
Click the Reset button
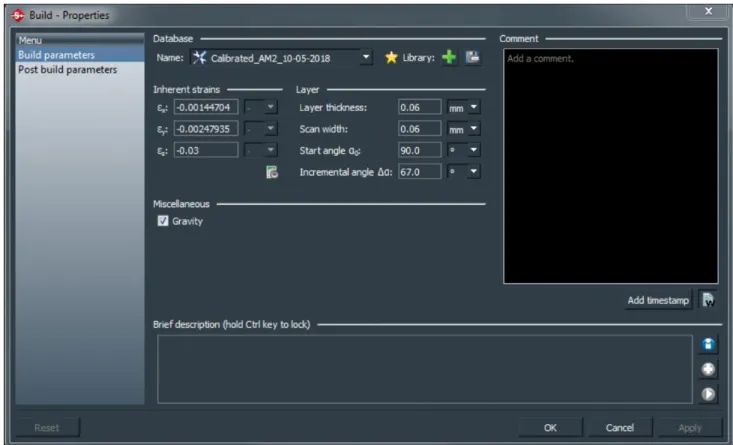(47, 427)
